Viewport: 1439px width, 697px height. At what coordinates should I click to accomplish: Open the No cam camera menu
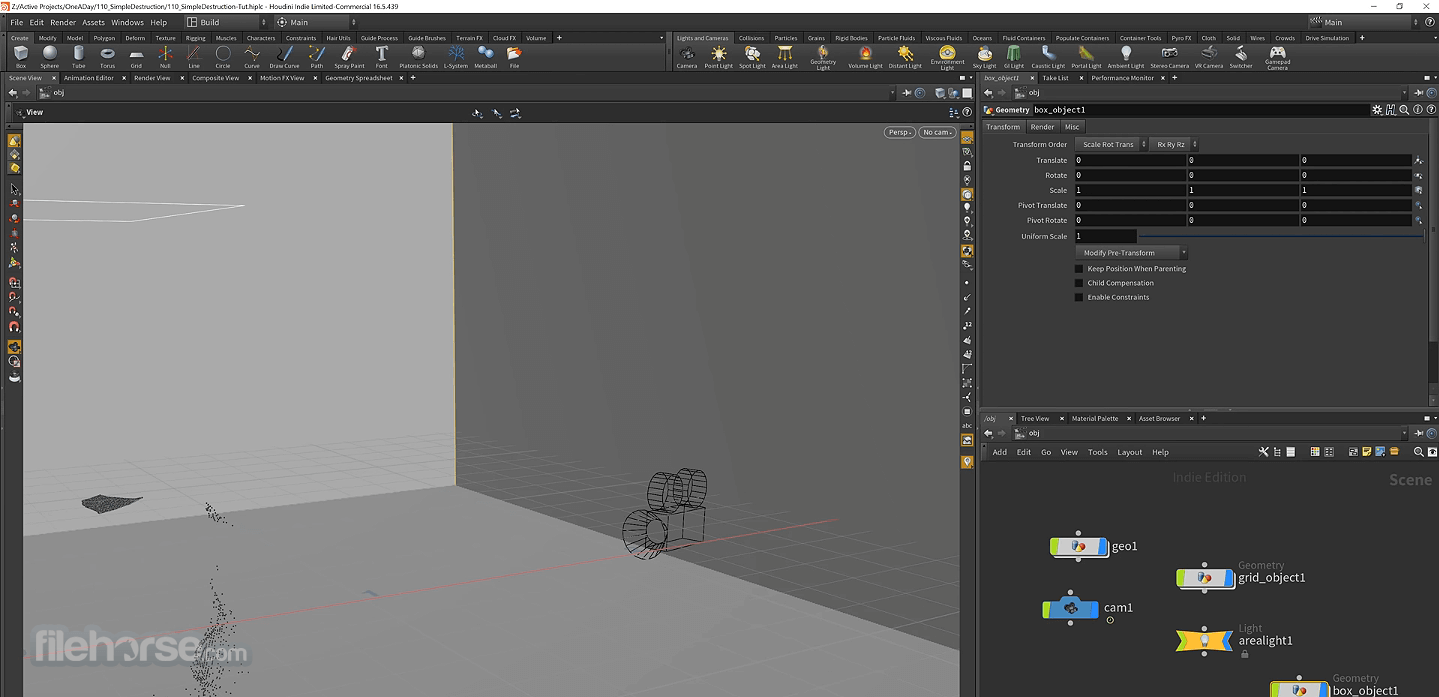(x=937, y=132)
